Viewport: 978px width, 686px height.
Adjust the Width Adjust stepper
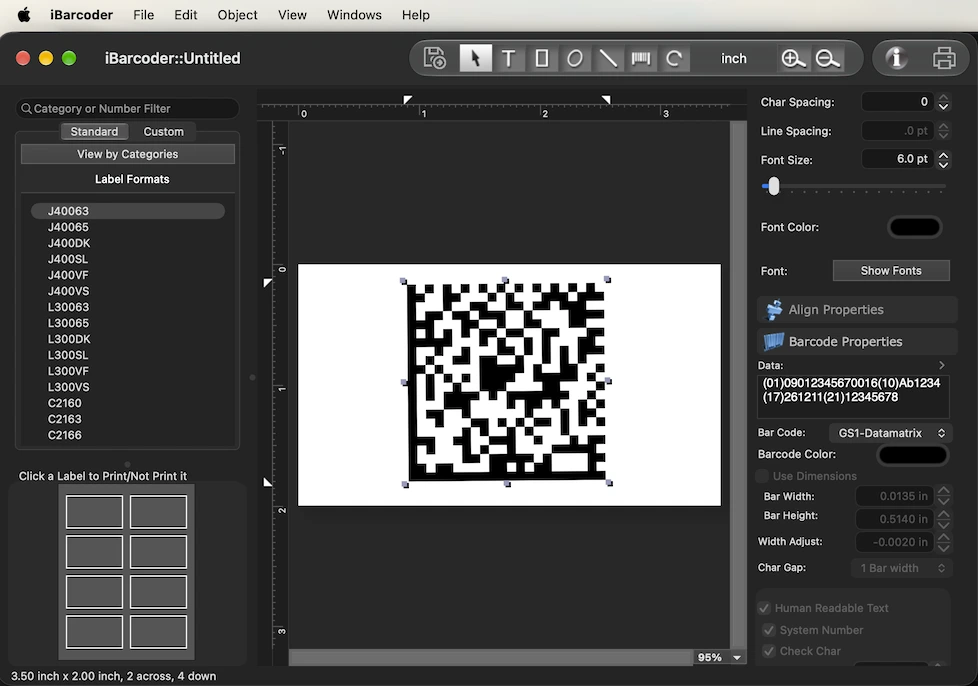pos(944,542)
